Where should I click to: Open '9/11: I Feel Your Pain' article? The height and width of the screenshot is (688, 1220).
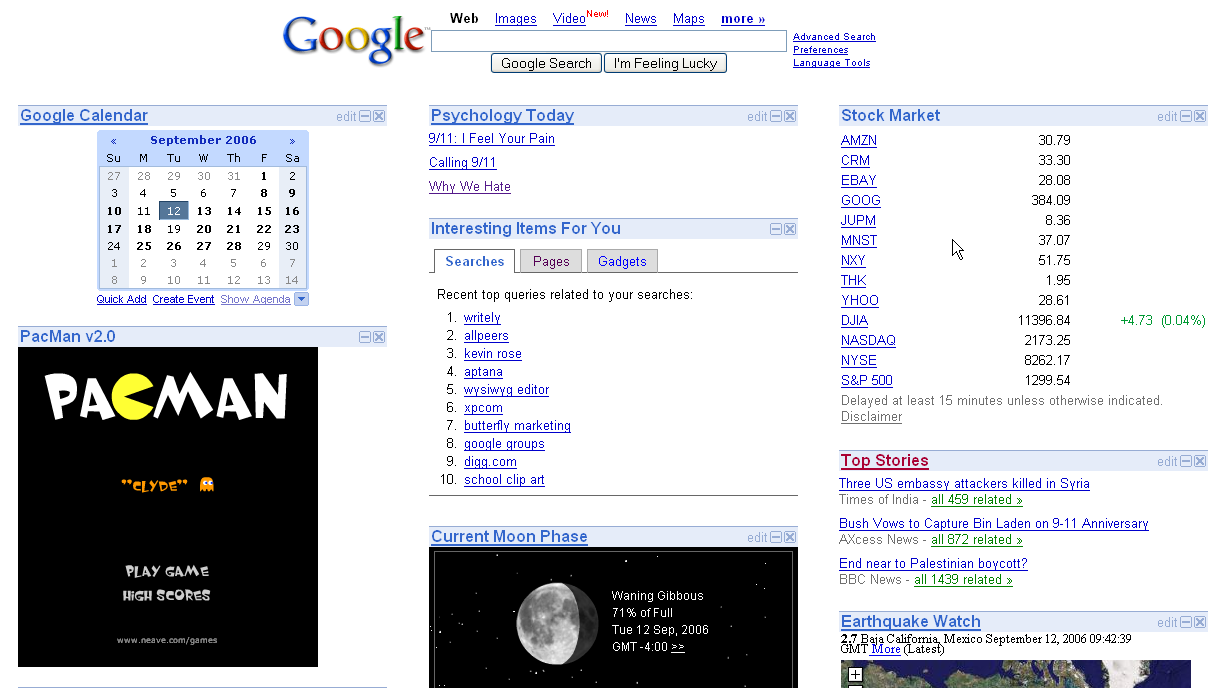click(x=492, y=139)
